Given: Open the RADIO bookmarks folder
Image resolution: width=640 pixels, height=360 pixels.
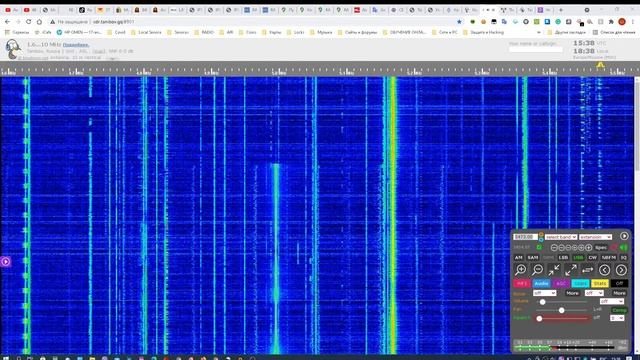Looking at the screenshot, I should coord(205,32).
